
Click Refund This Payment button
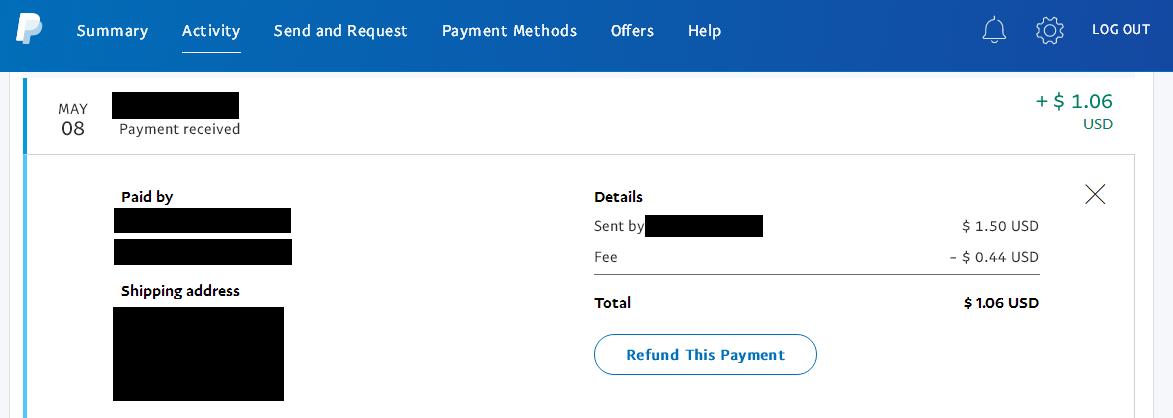705,355
